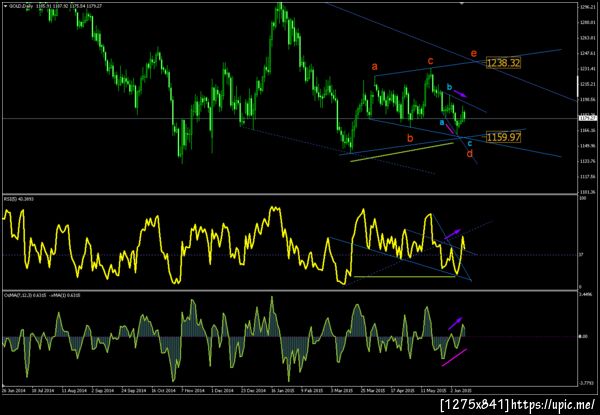This screenshot has height=415, width=600.
Task: Click the 17 Apr 2015 date label
Action: point(403,391)
